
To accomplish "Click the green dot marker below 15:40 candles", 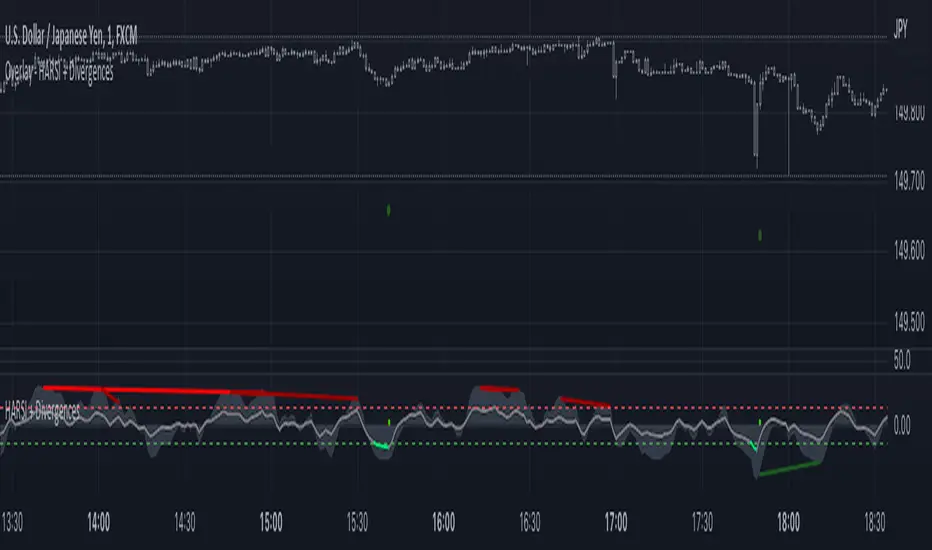I will point(389,210).
